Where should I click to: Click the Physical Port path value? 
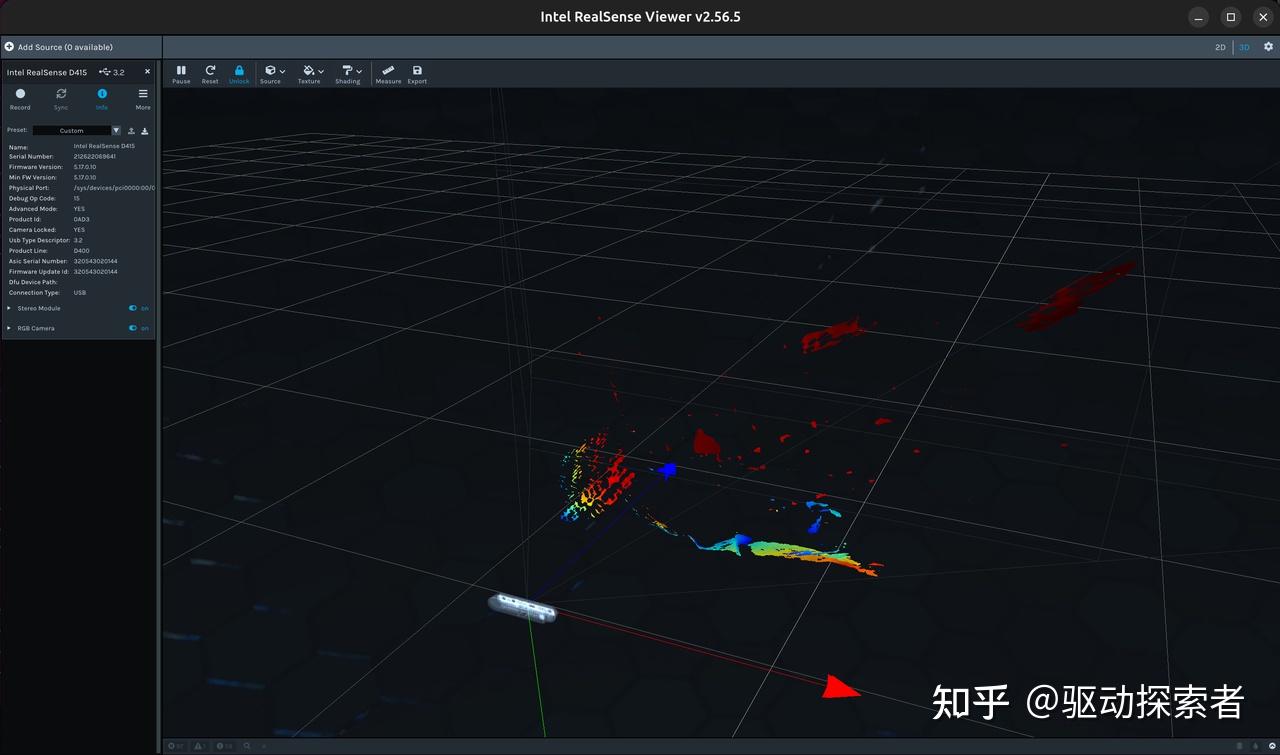coord(114,188)
